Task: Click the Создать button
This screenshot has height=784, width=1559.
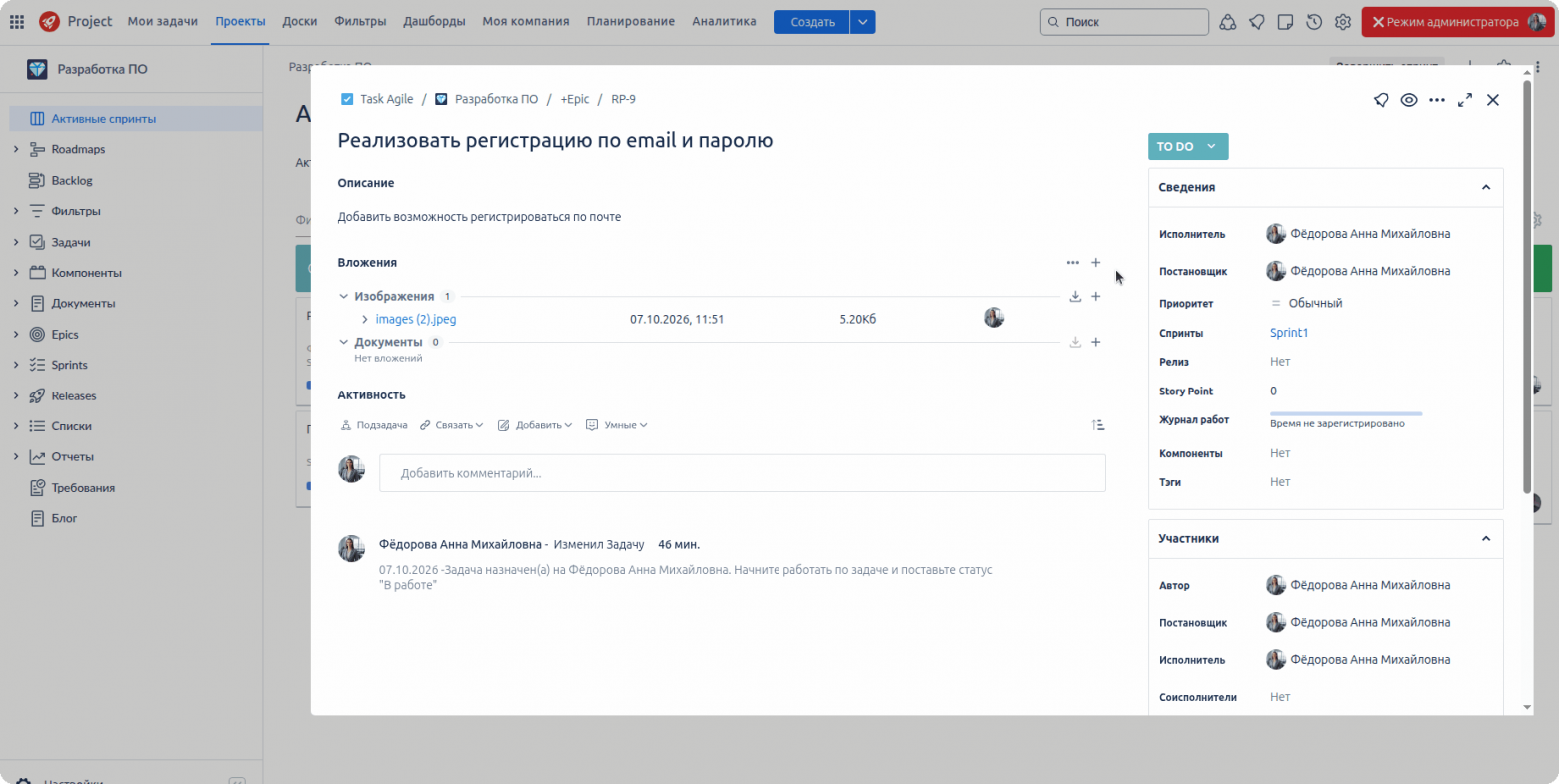Action: pos(812,22)
